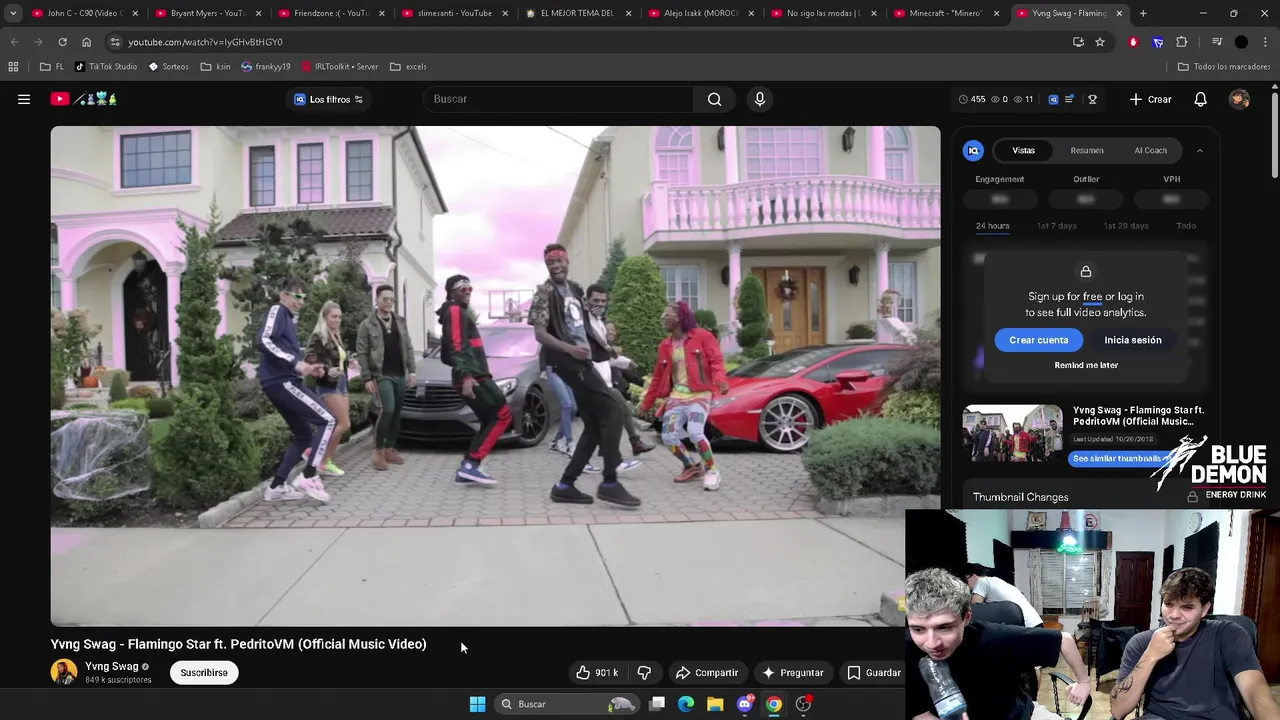1280x720 pixels.
Task: Click the vidIQ trophy icon in header
Action: [x=1092, y=99]
